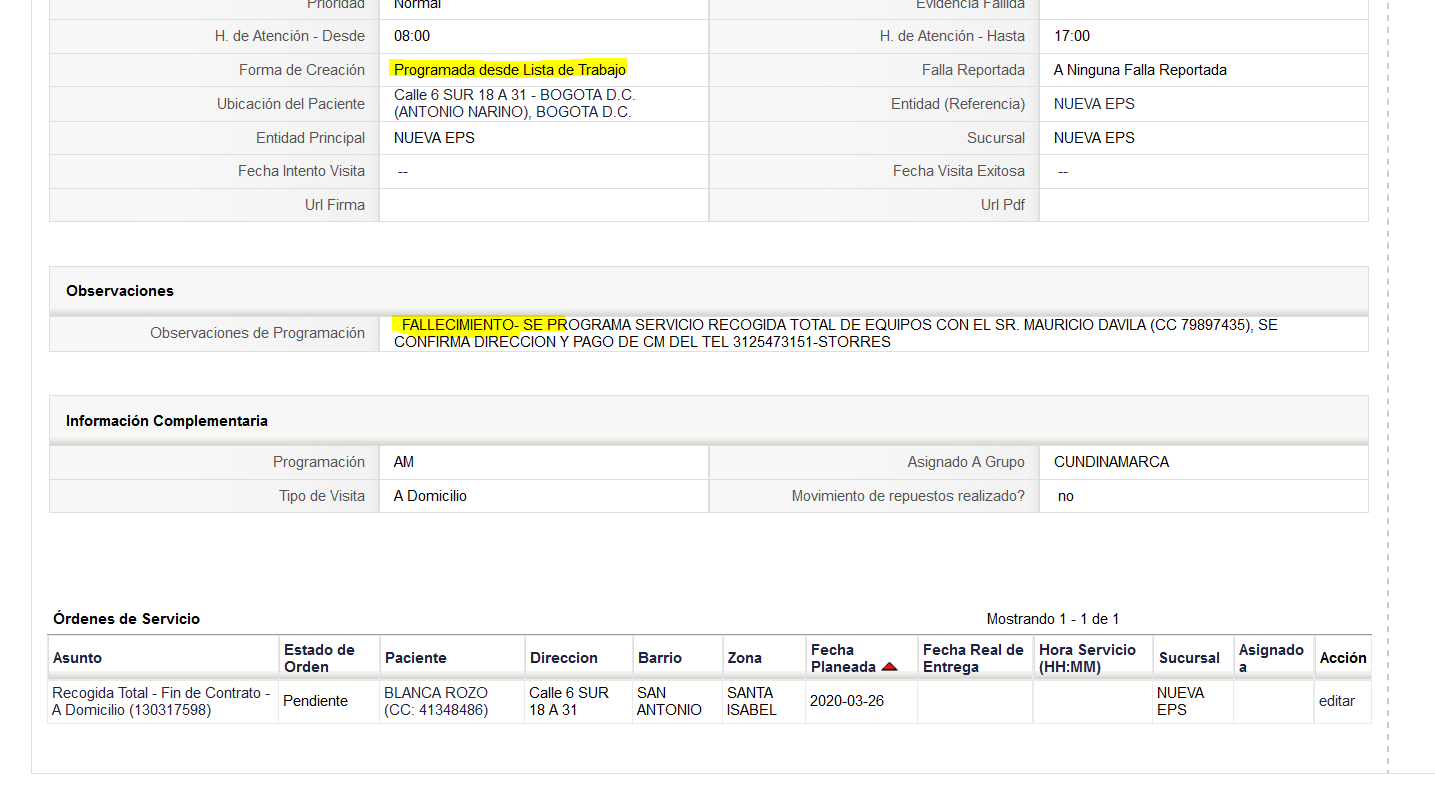Select the Órdenes de Servicio heading
This screenshot has width=1435, height=793.
(x=127, y=619)
